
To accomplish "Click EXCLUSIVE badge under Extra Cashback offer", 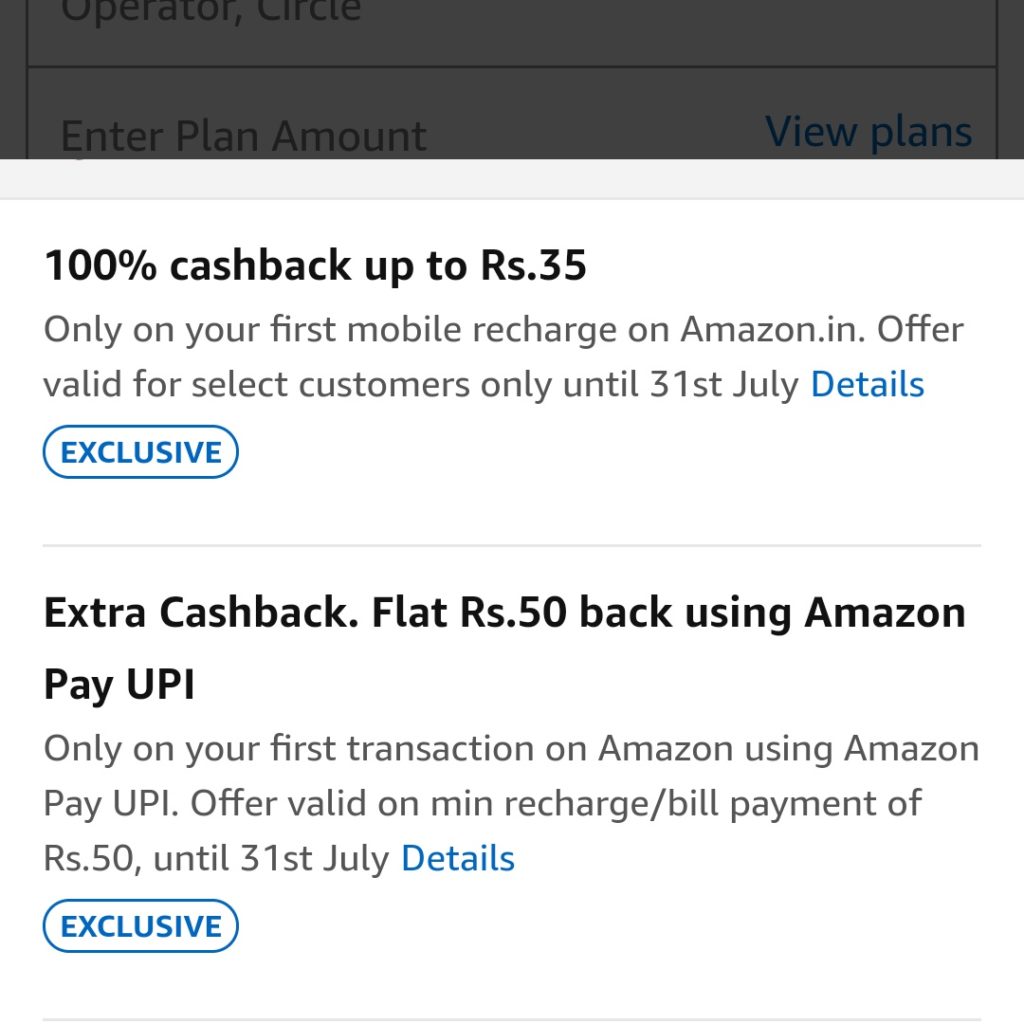I will tap(141, 926).
